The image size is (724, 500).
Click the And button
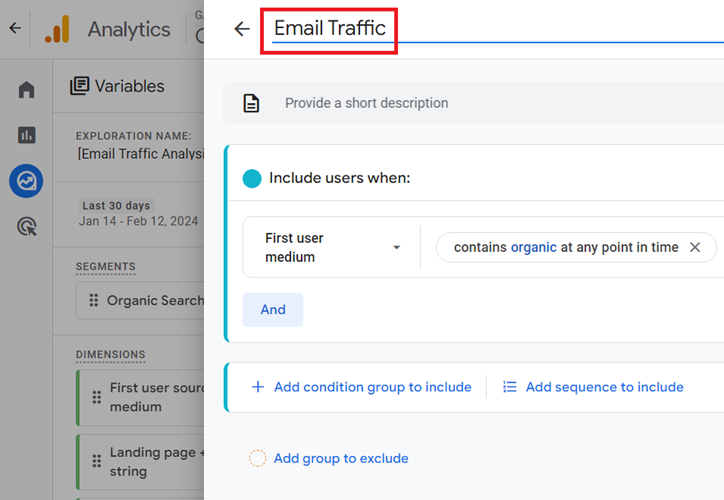pos(273,310)
